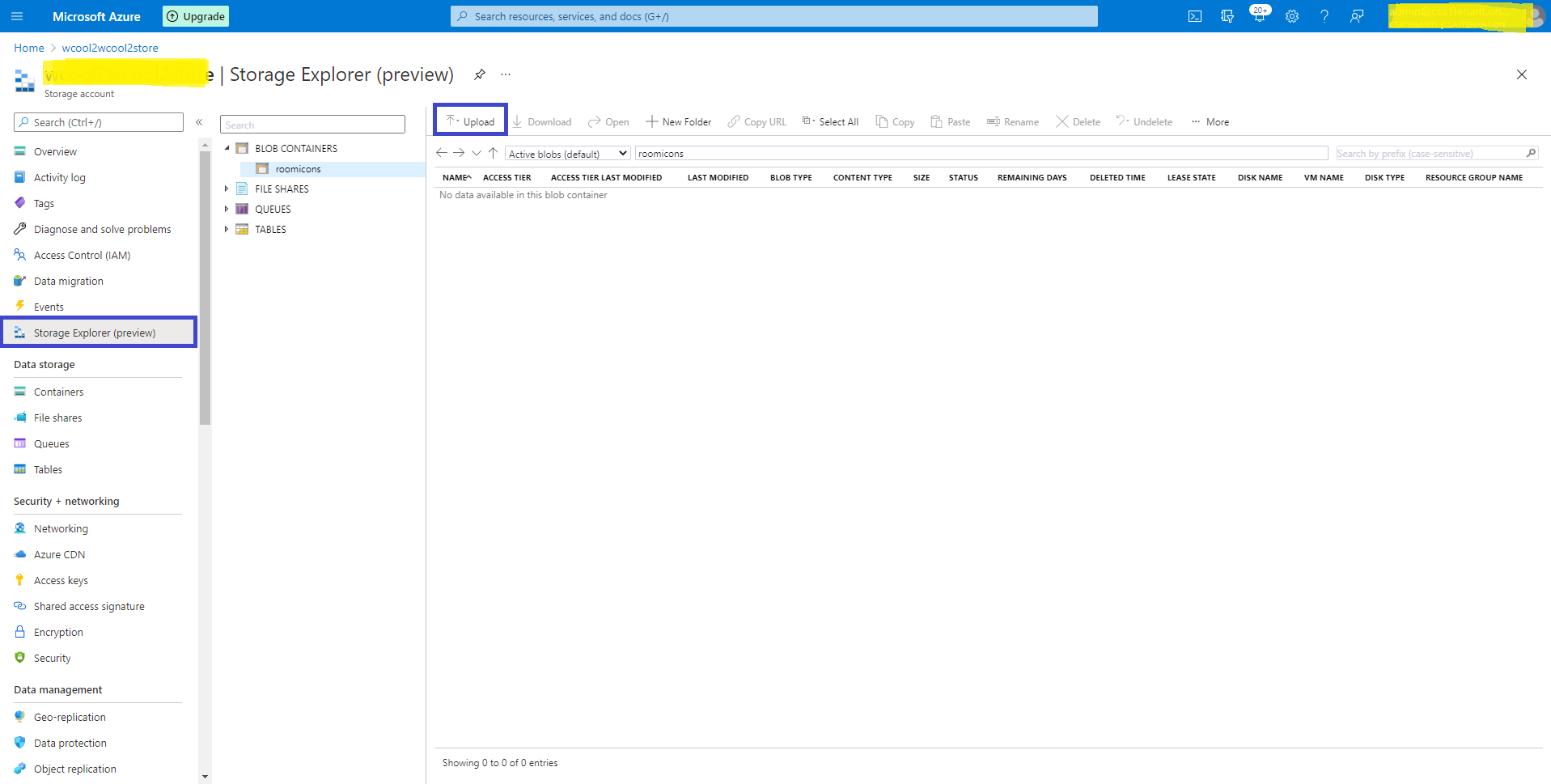Click the Copy URL toolbar button

[757, 122]
